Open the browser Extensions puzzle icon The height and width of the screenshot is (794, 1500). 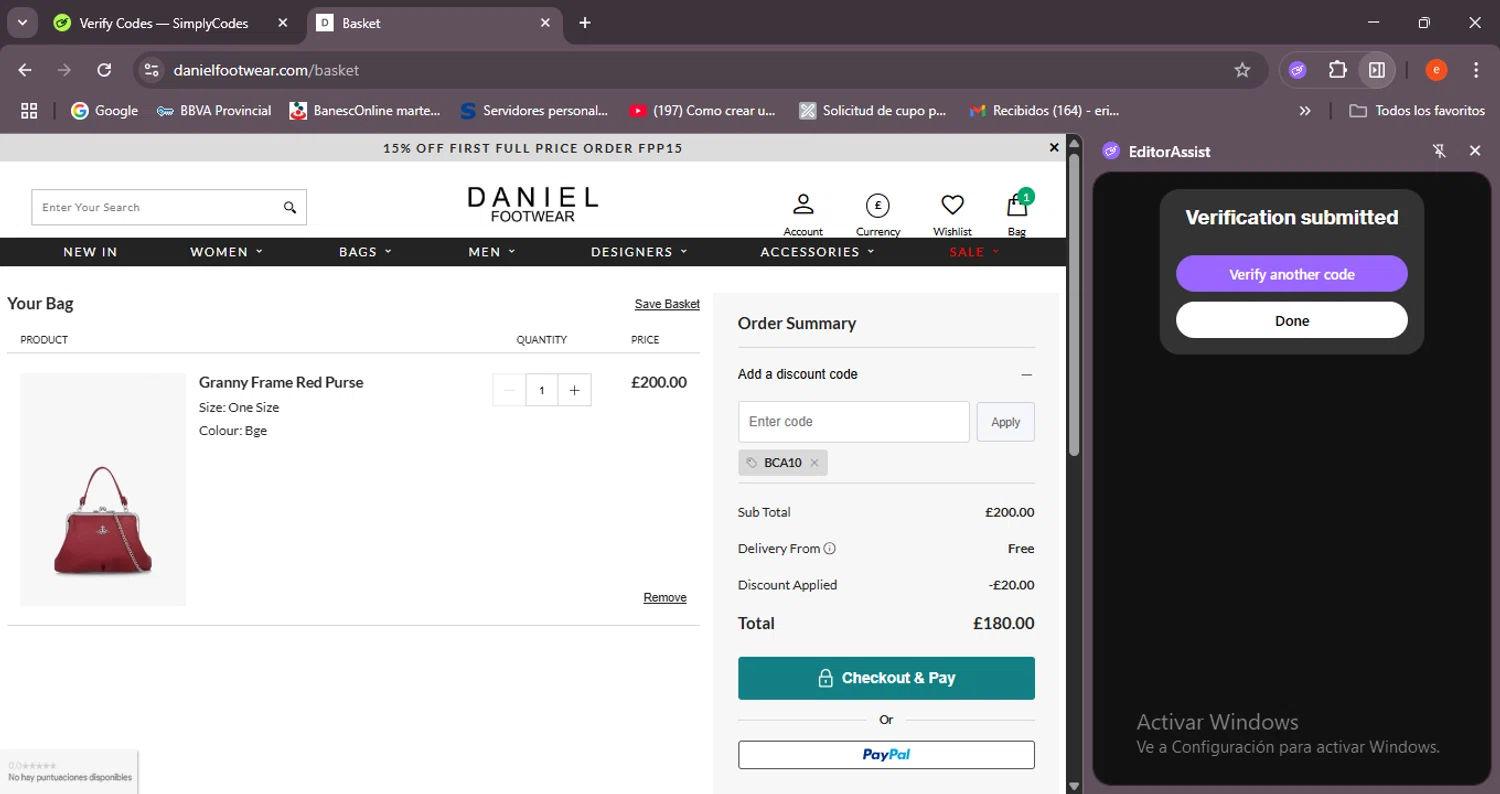[x=1337, y=70]
